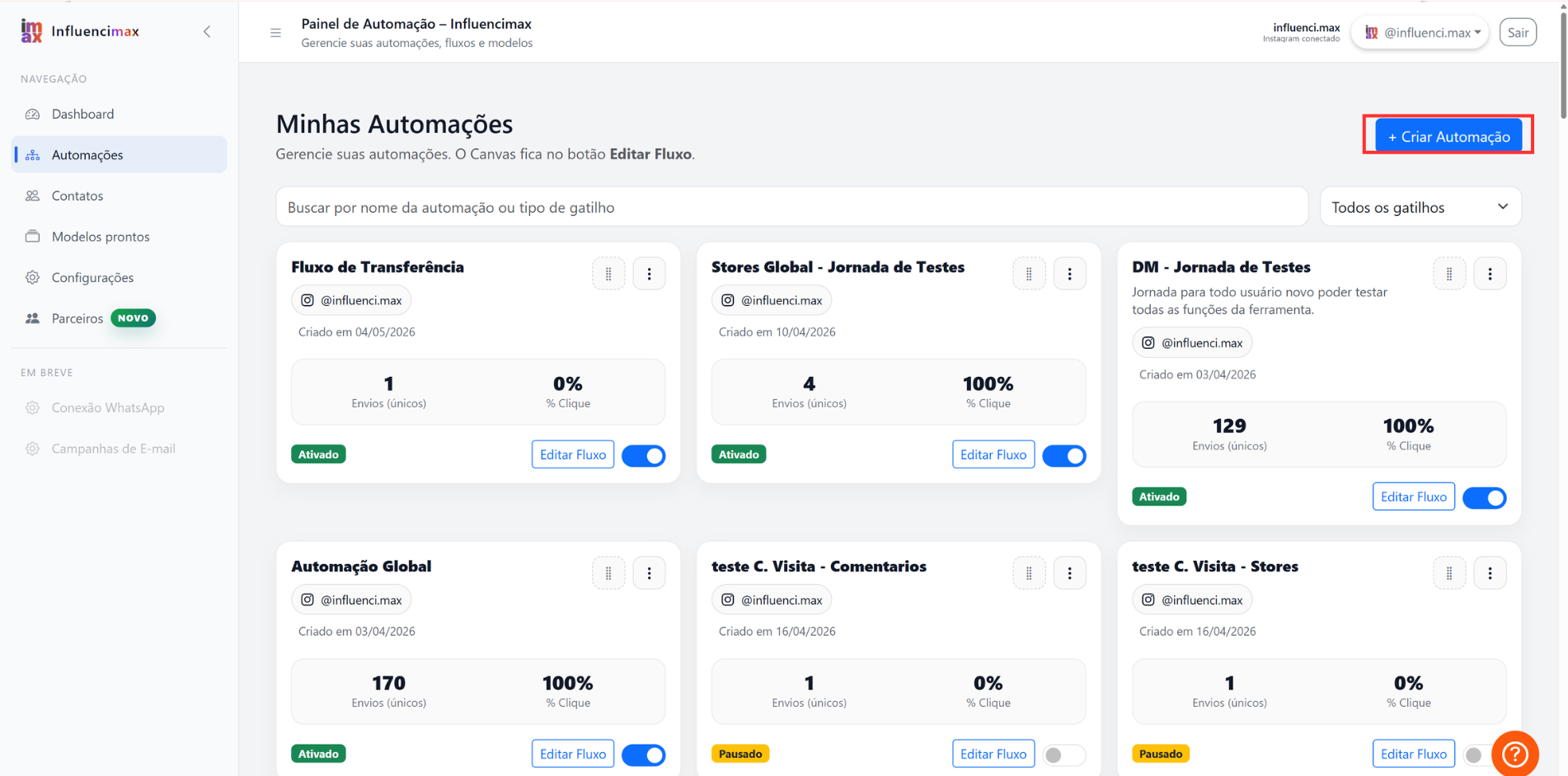Click Instagram account chip on Automação Global card
Image resolution: width=1568 pixels, height=776 pixels.
click(351, 600)
